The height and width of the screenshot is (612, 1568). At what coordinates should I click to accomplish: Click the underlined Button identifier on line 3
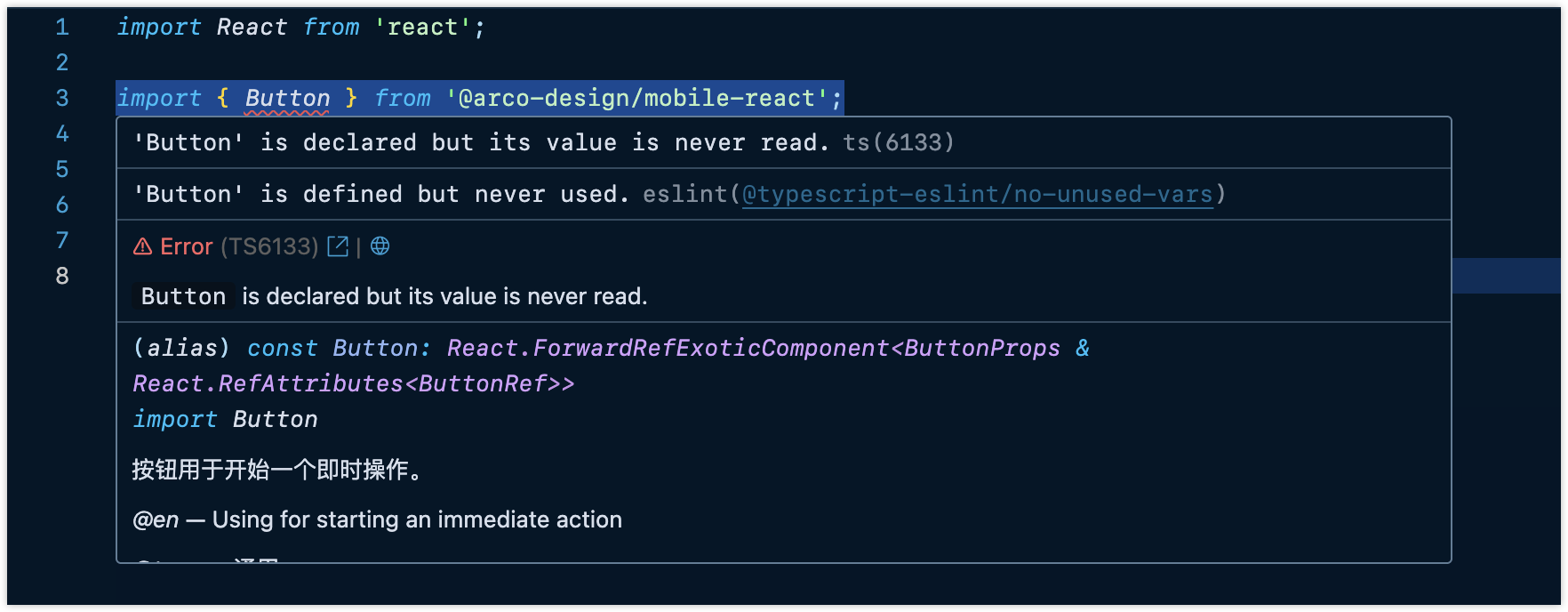[287, 98]
